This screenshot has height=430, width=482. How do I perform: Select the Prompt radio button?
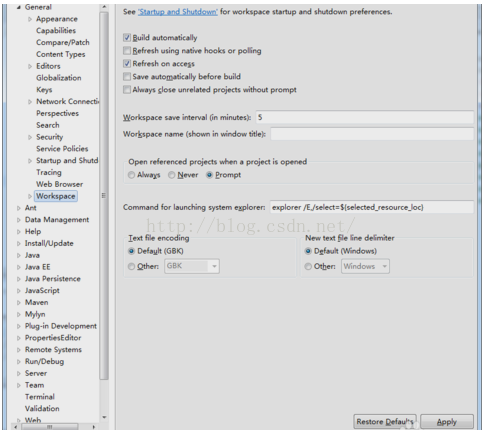pos(209,175)
